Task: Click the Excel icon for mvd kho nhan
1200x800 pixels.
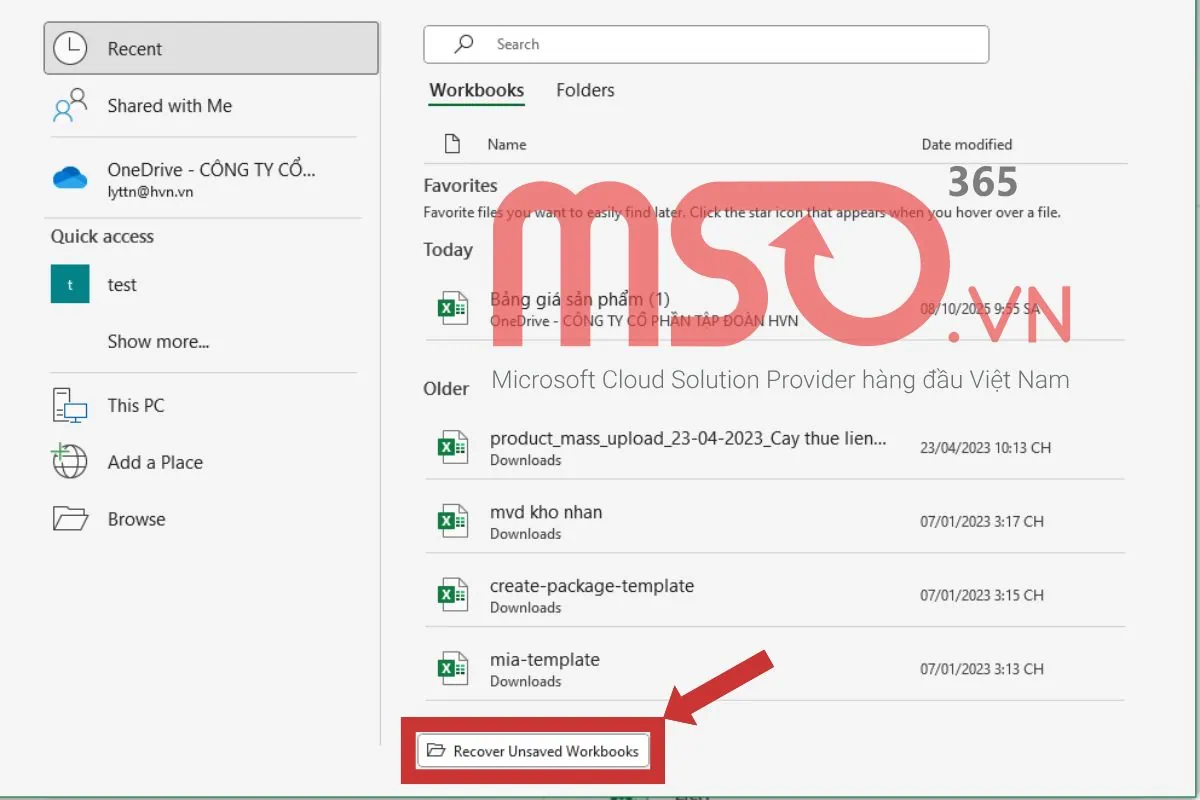Action: (453, 521)
